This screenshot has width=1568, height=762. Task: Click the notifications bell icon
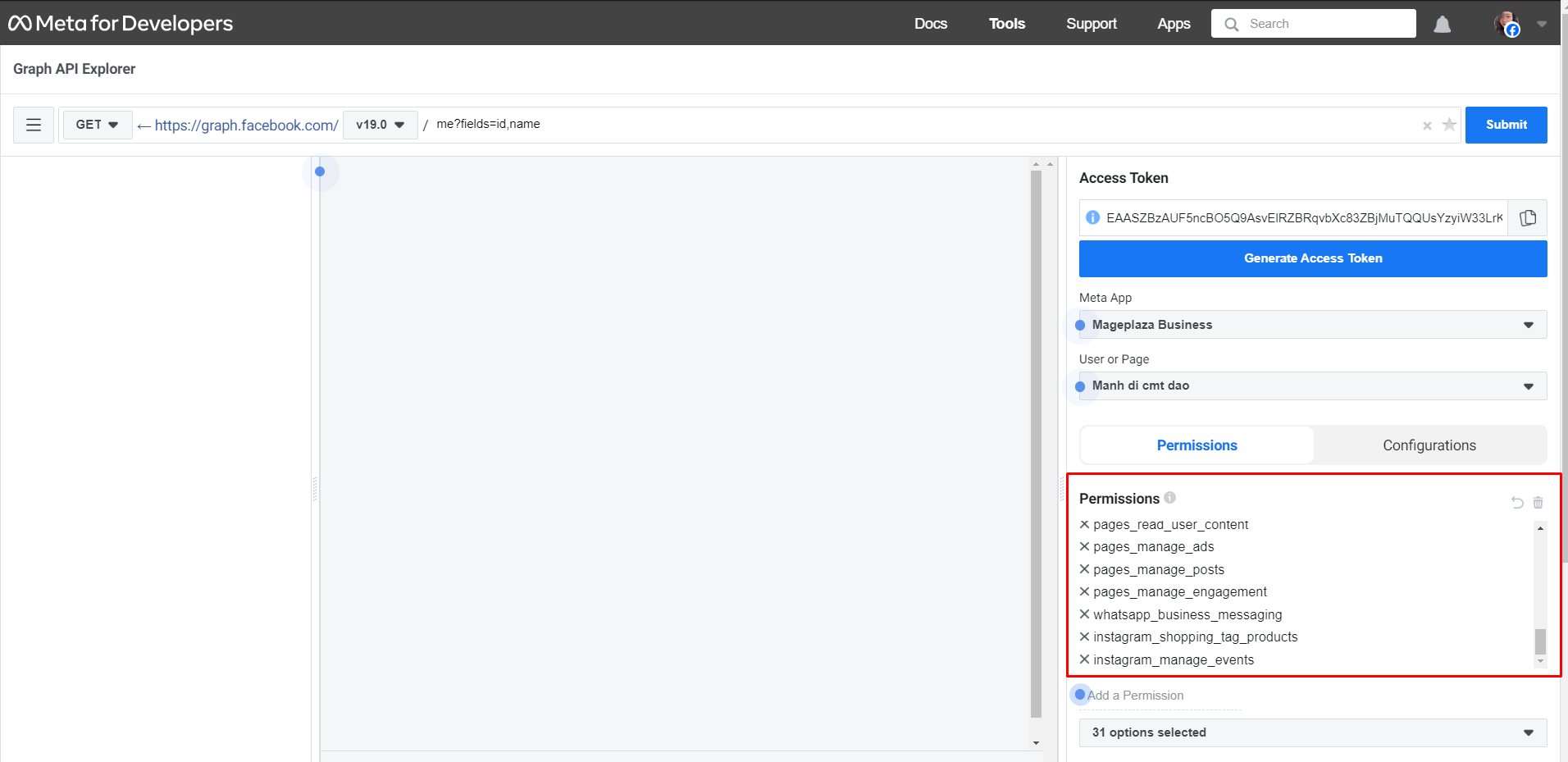tap(1442, 25)
